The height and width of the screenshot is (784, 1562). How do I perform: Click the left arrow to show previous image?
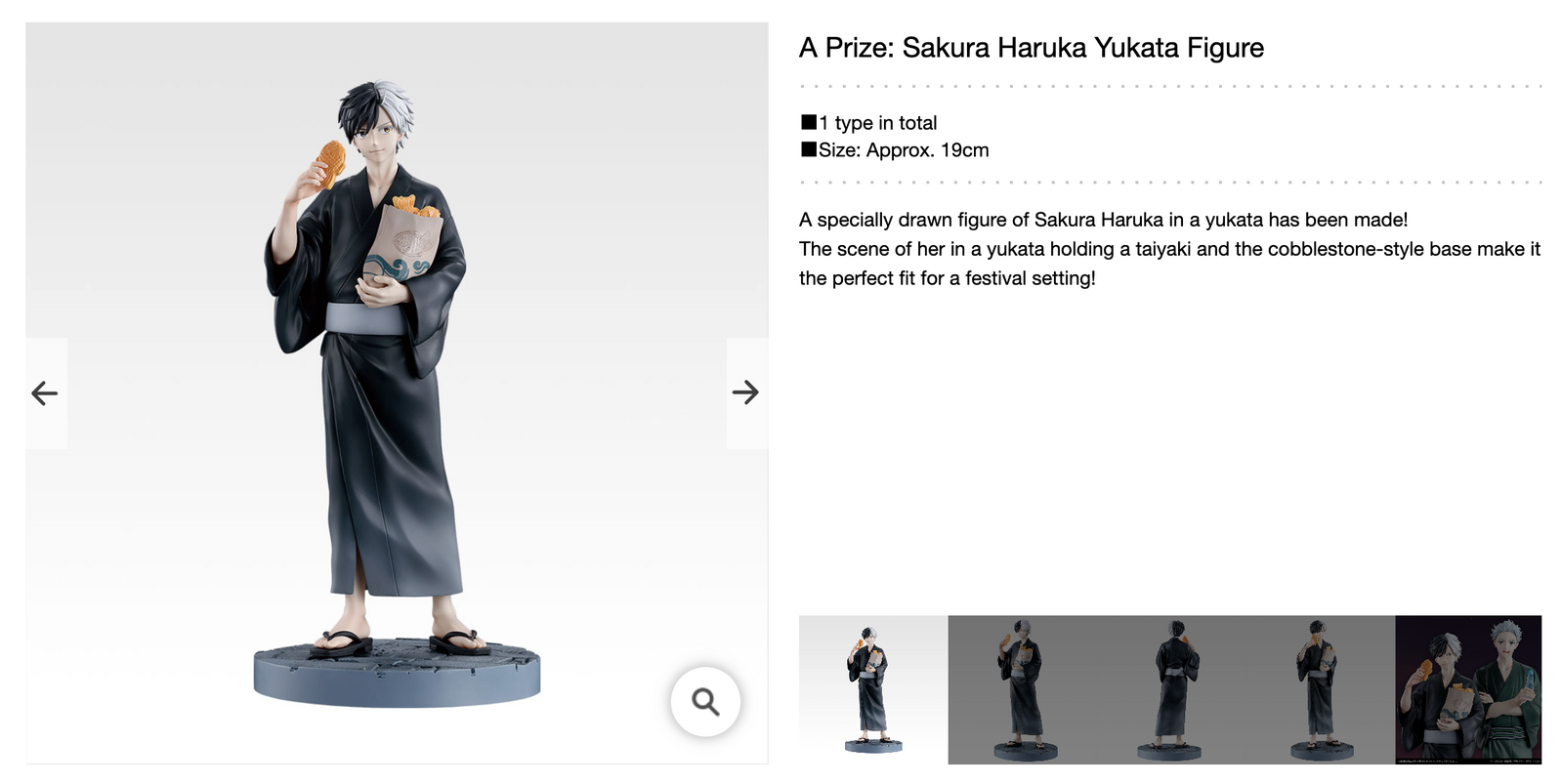[x=45, y=392]
